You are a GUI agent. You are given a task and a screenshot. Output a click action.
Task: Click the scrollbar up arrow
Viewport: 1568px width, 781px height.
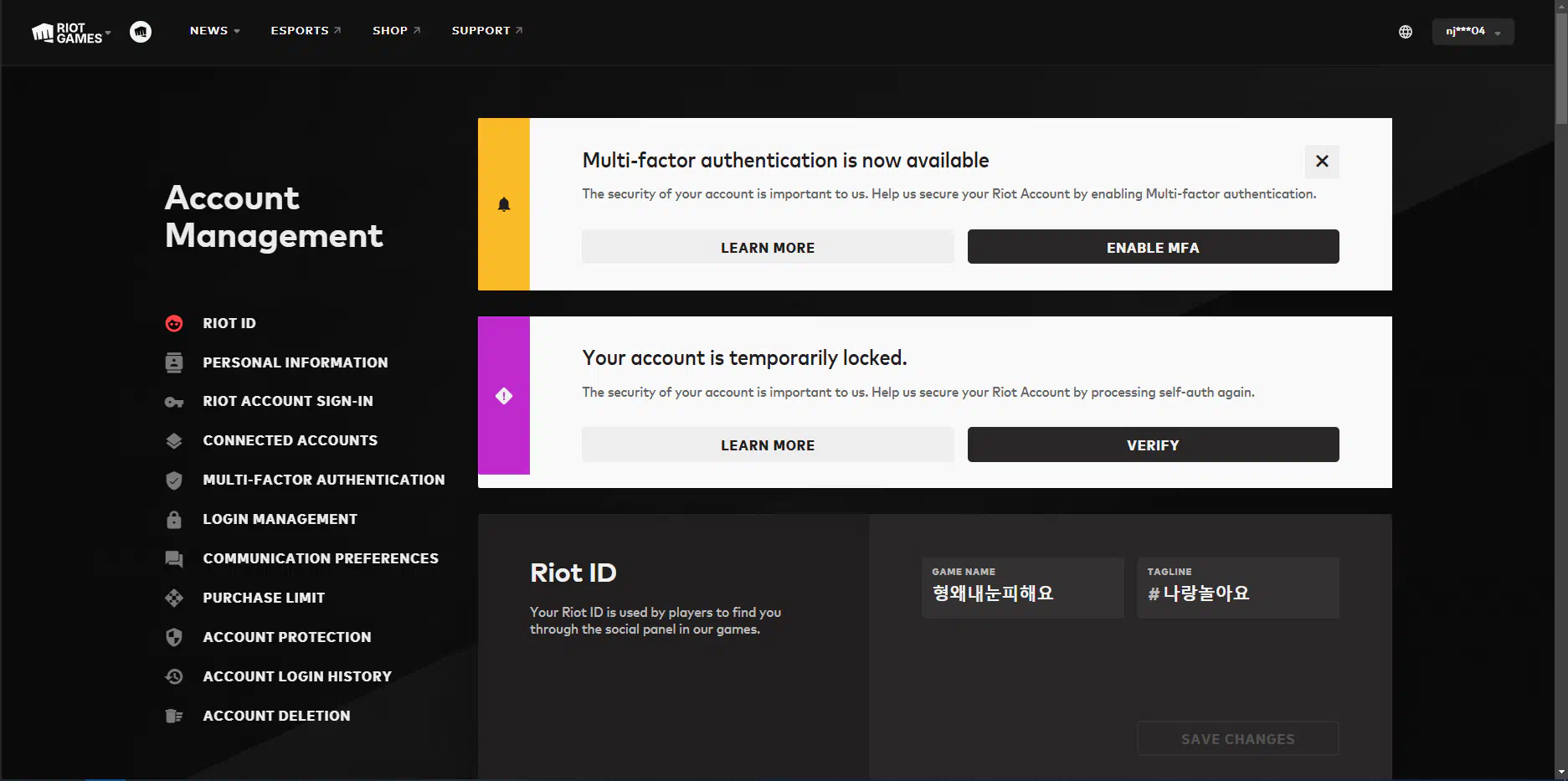[x=1561, y=6]
